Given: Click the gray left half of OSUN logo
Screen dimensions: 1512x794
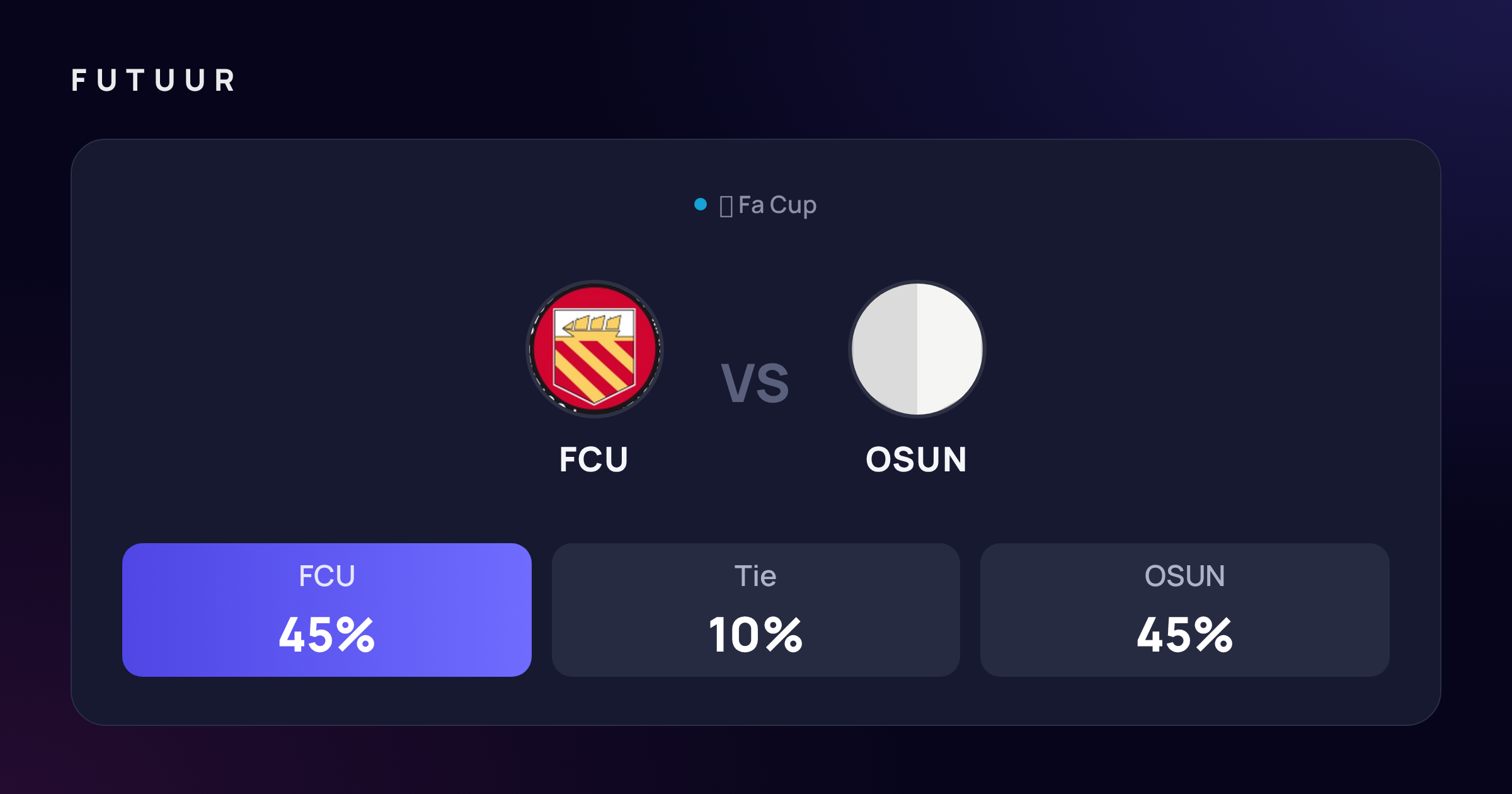Looking at the screenshot, I should click(885, 348).
